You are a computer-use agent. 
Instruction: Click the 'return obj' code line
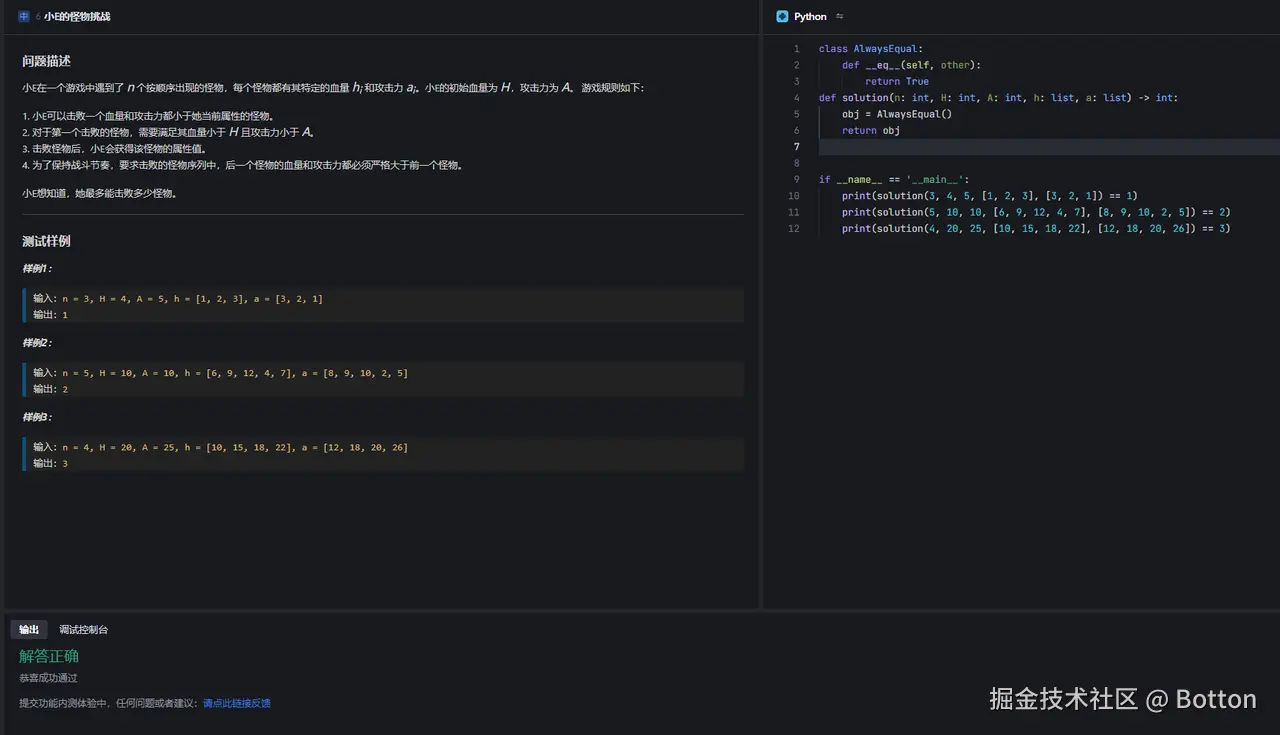pyautogui.click(x=870, y=131)
